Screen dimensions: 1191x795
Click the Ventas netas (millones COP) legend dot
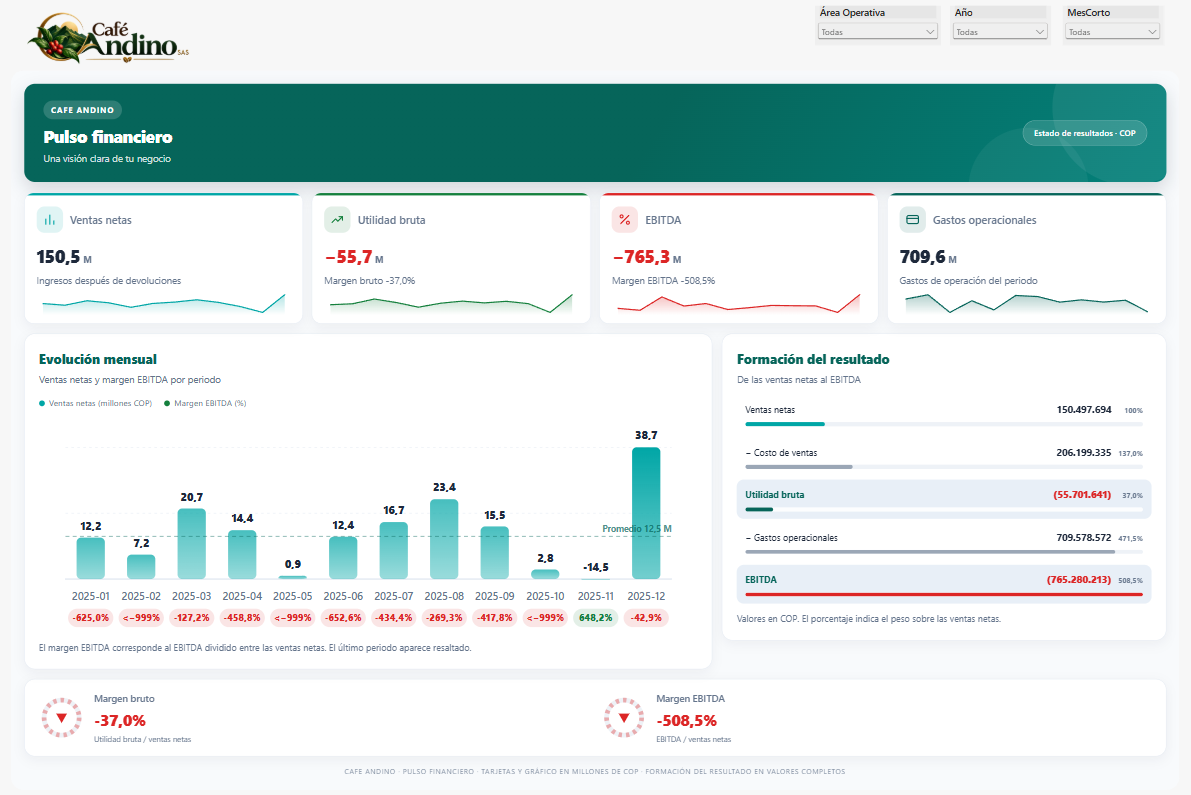click(x=42, y=403)
